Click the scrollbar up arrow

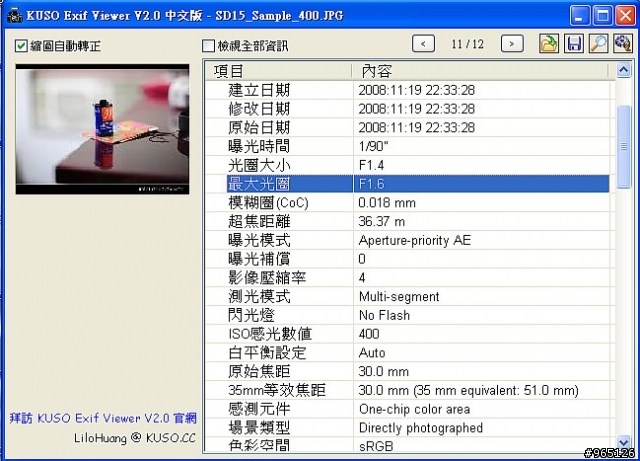(x=624, y=70)
